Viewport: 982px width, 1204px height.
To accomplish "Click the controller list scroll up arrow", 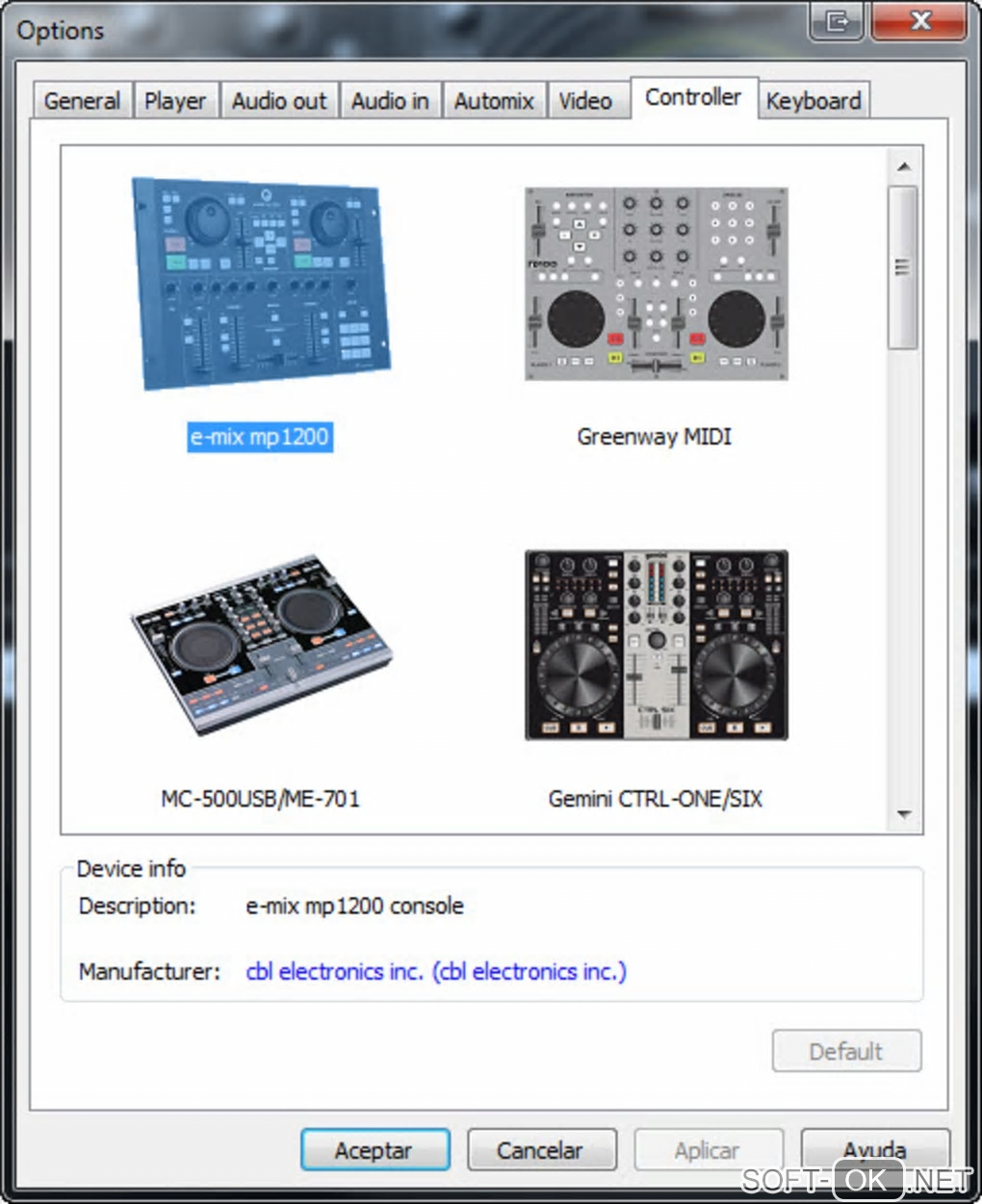I will [903, 167].
